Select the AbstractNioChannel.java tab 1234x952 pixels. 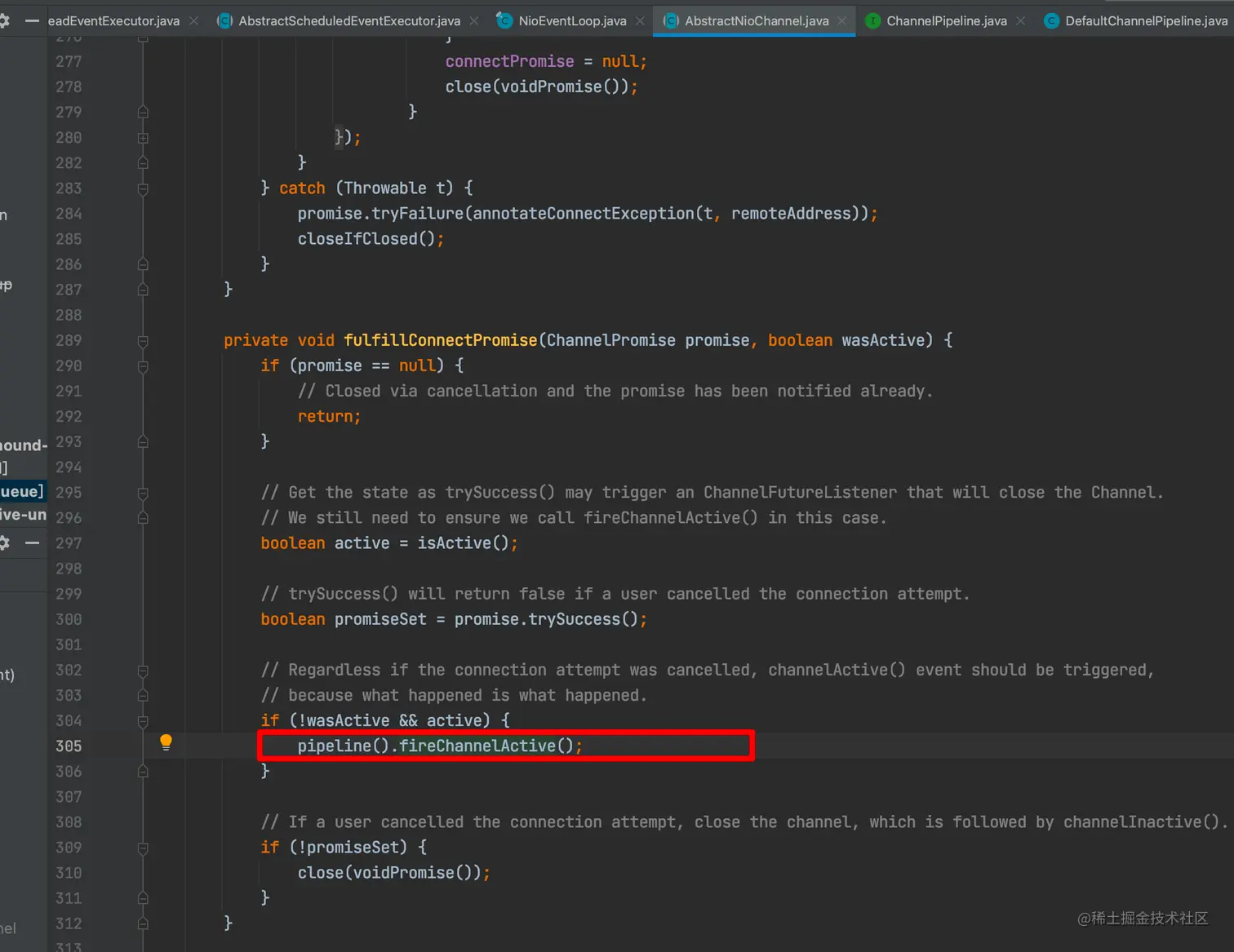click(x=757, y=20)
